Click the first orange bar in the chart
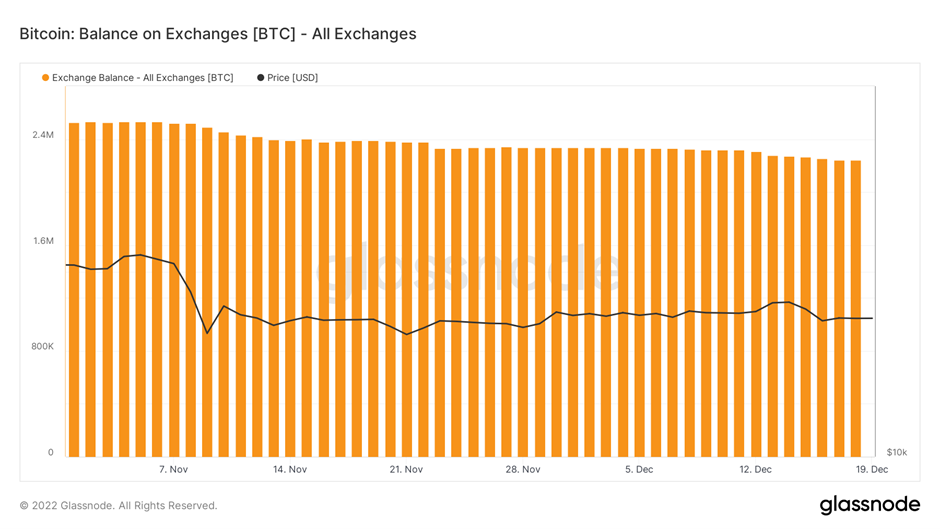The height and width of the screenshot is (529, 940). [x=74, y=290]
